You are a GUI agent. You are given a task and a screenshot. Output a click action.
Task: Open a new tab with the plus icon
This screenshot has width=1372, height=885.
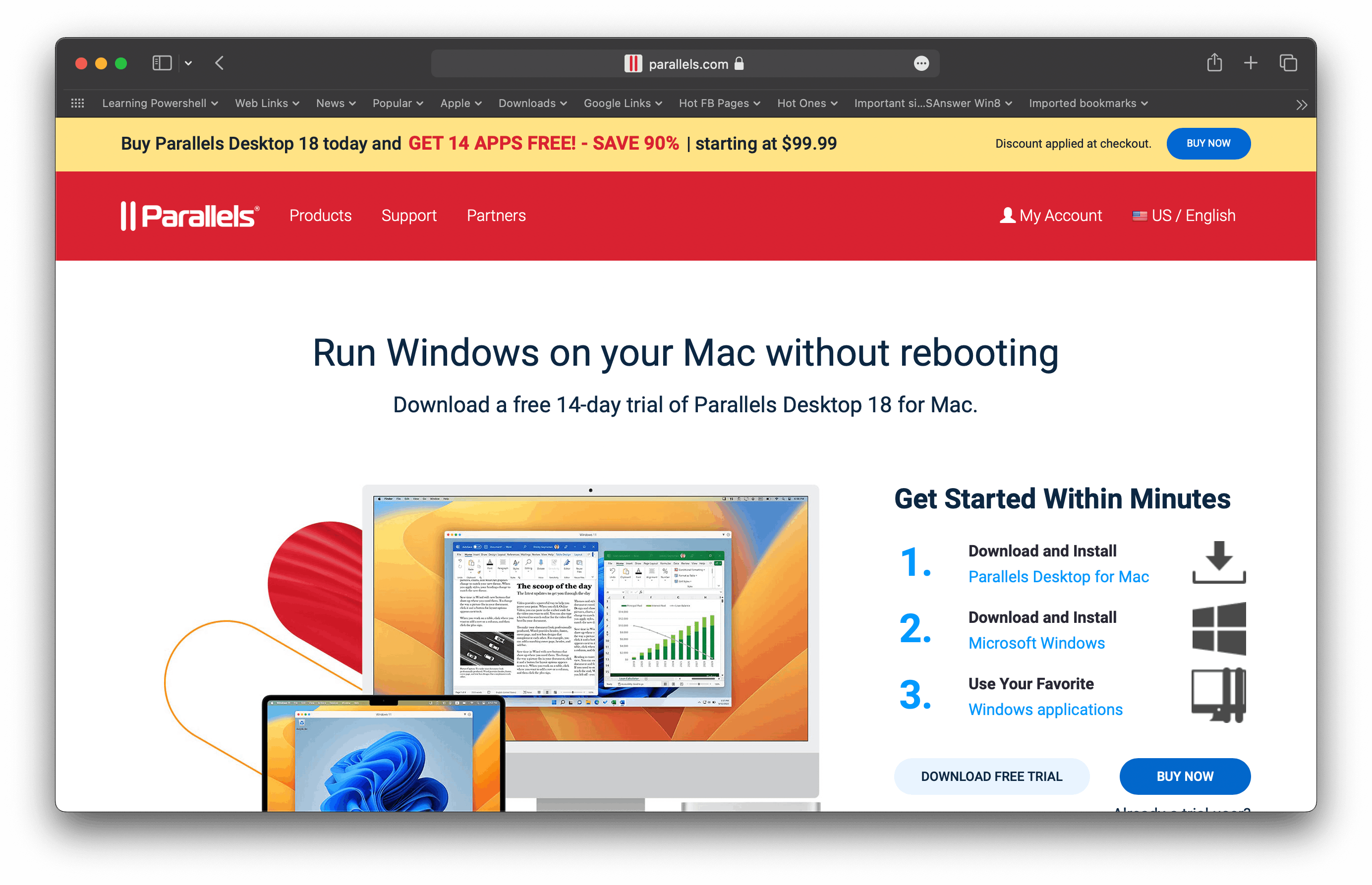pyautogui.click(x=1251, y=63)
